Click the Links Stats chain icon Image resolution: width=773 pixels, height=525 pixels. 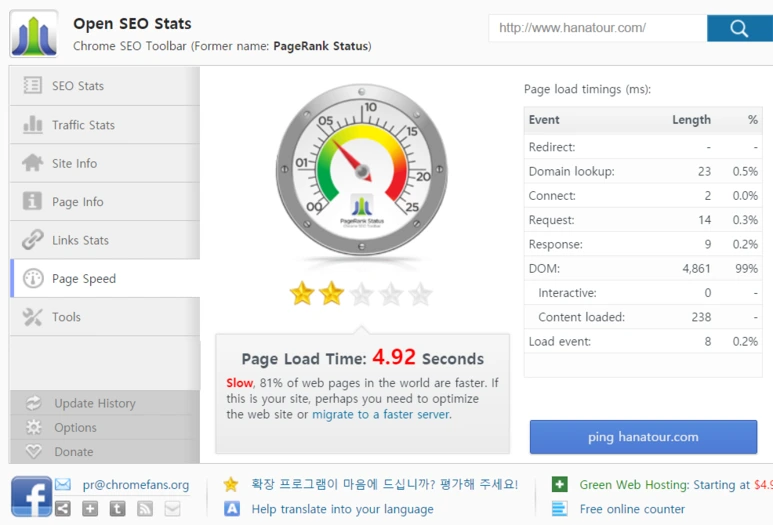point(33,240)
